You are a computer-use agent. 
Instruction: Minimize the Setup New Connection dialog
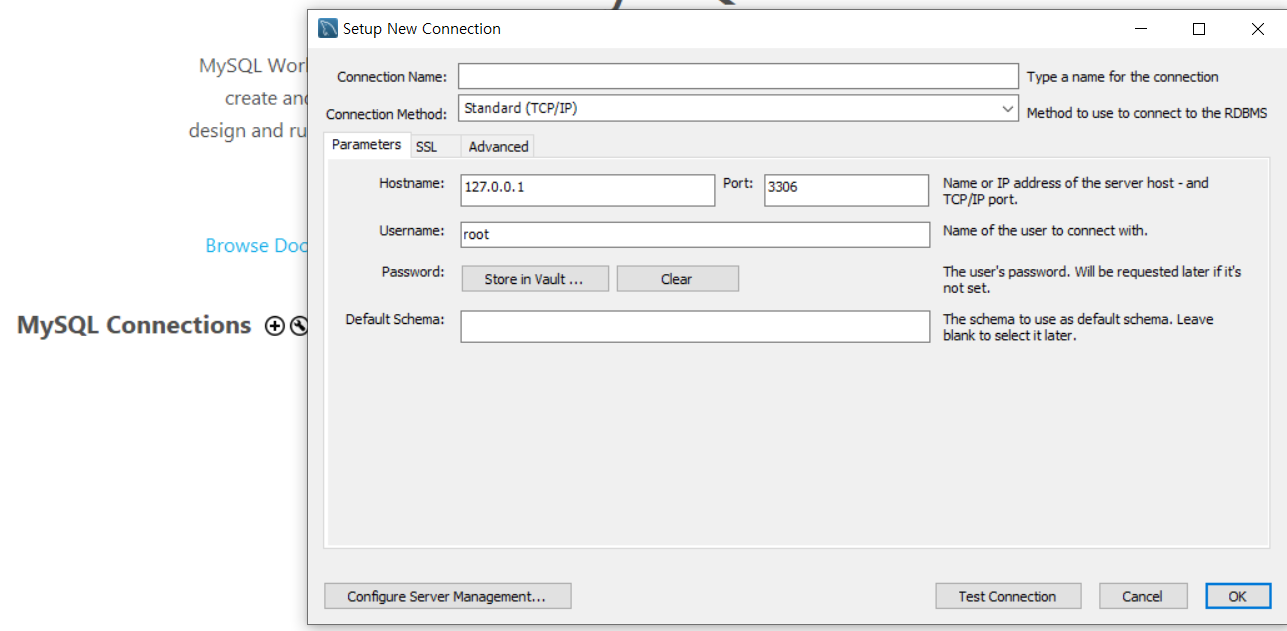pos(1140,29)
